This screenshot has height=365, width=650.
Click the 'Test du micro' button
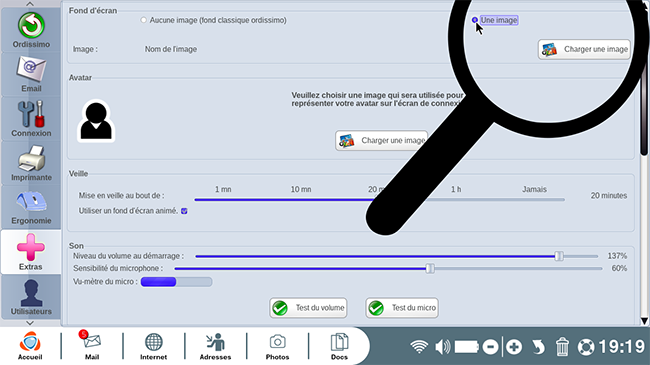pos(402,308)
